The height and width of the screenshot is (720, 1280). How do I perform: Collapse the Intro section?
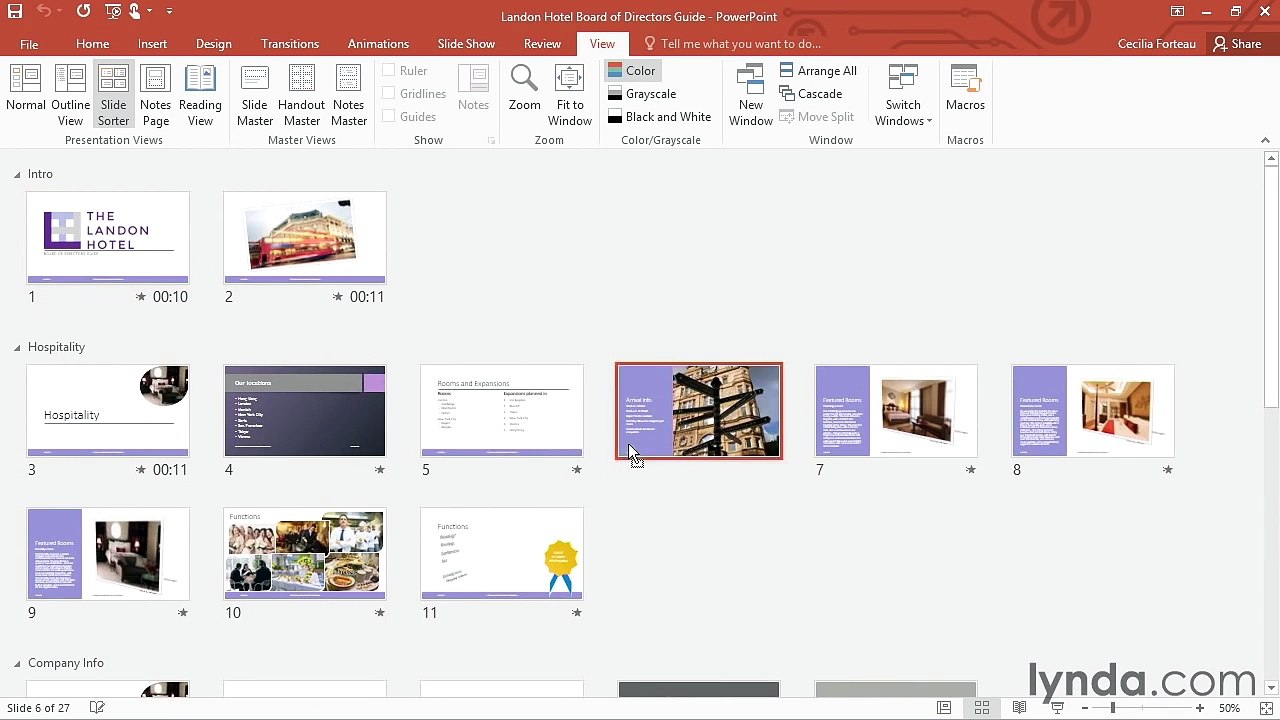coord(17,175)
